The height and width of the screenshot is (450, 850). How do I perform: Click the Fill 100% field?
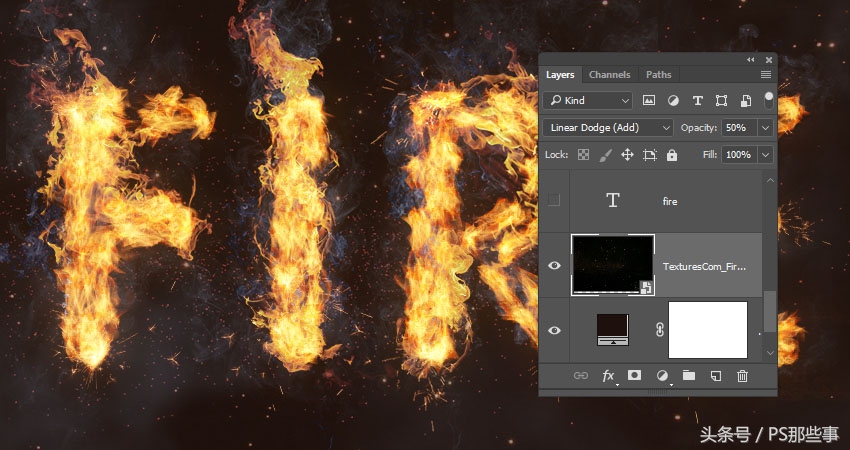(739, 155)
